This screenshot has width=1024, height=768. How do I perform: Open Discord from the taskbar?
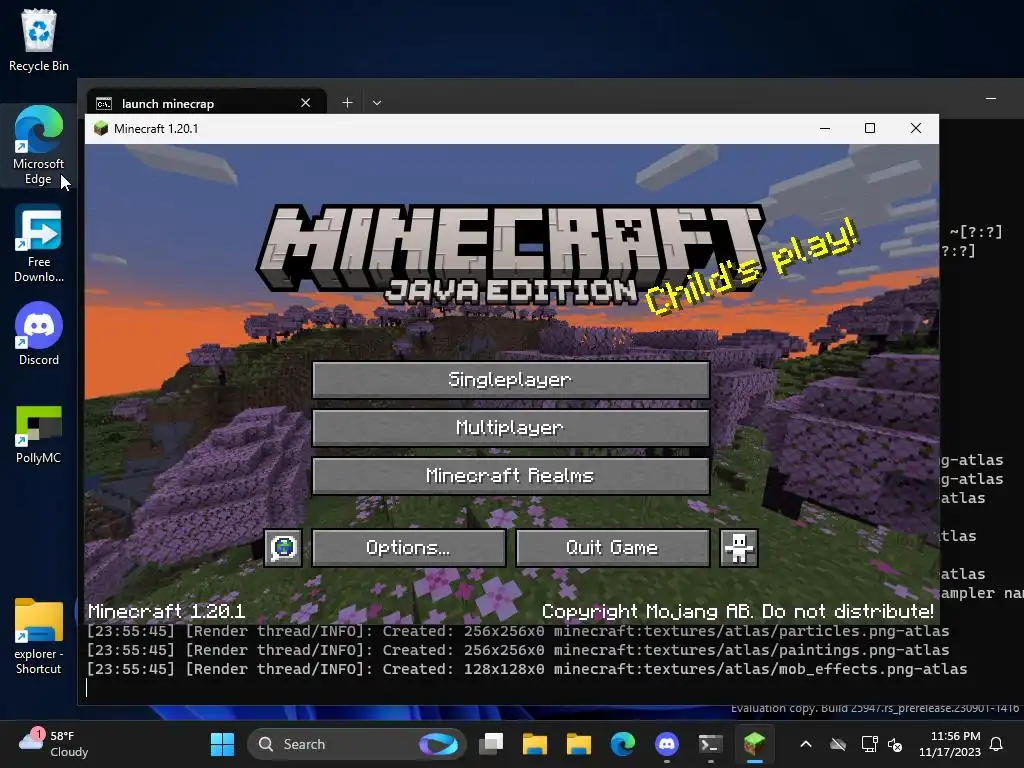click(666, 744)
